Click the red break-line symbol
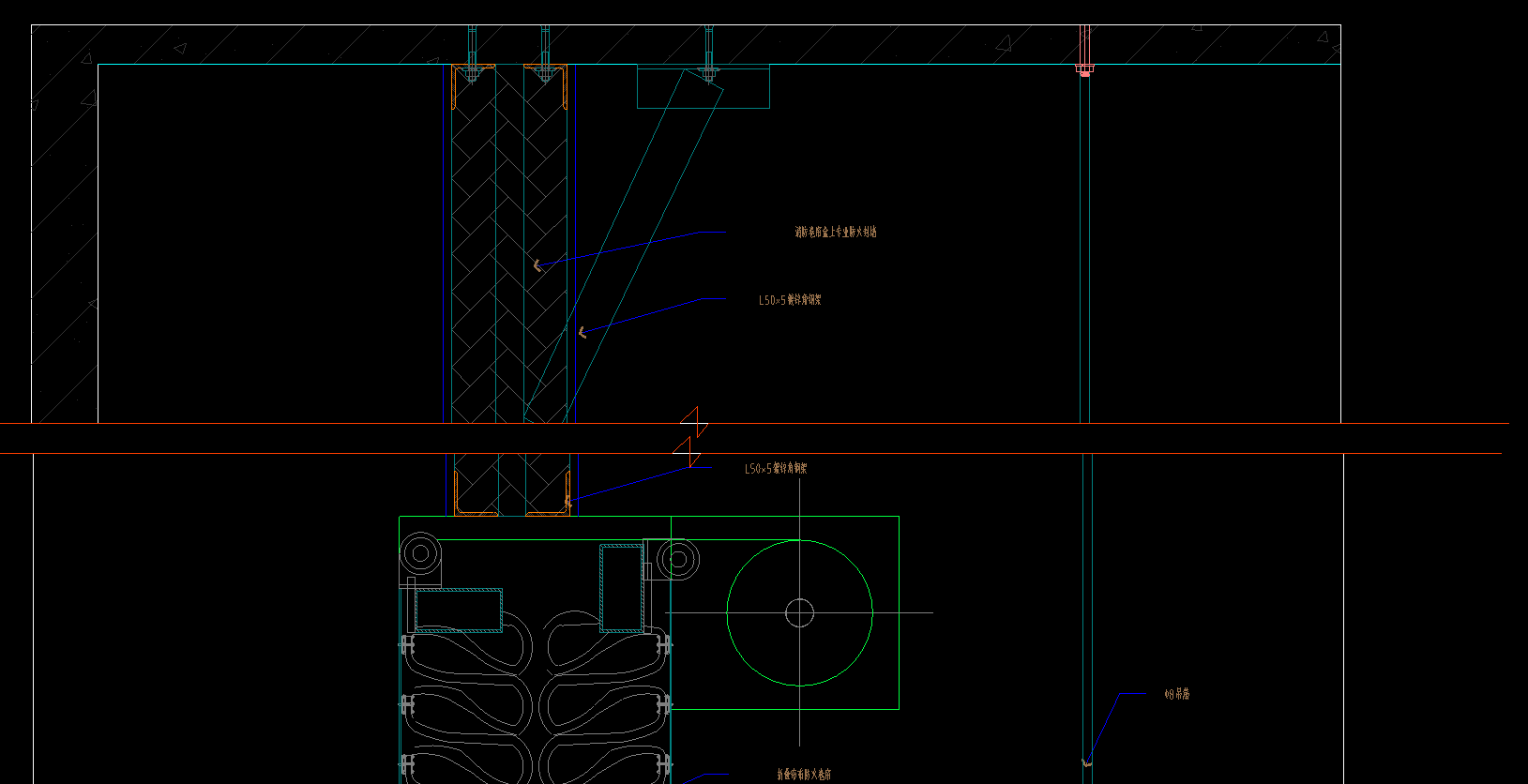Screen dimensions: 1528x784 pos(691,437)
